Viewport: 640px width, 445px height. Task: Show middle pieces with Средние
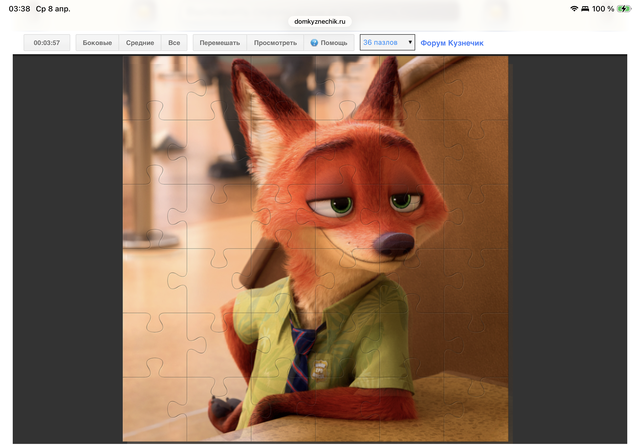[139, 44]
